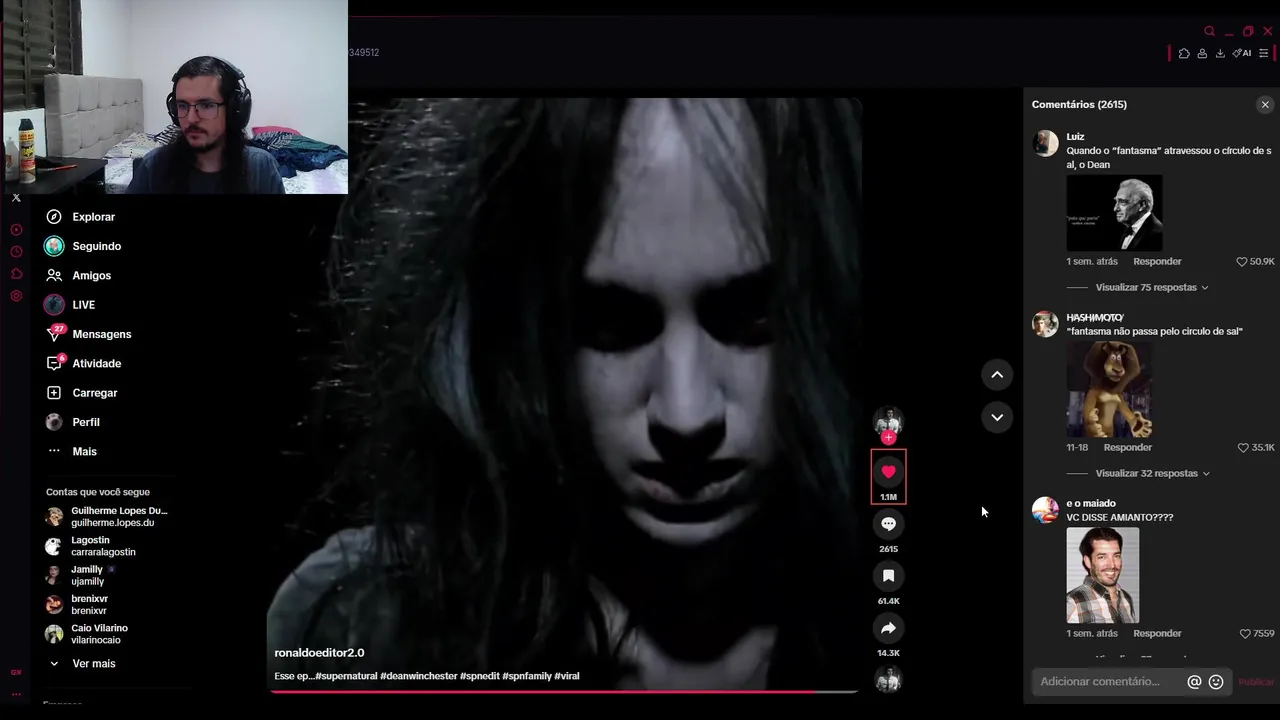This screenshot has height=720, width=1280.
Task: Go to previous video with up arrow
Action: pos(997,374)
